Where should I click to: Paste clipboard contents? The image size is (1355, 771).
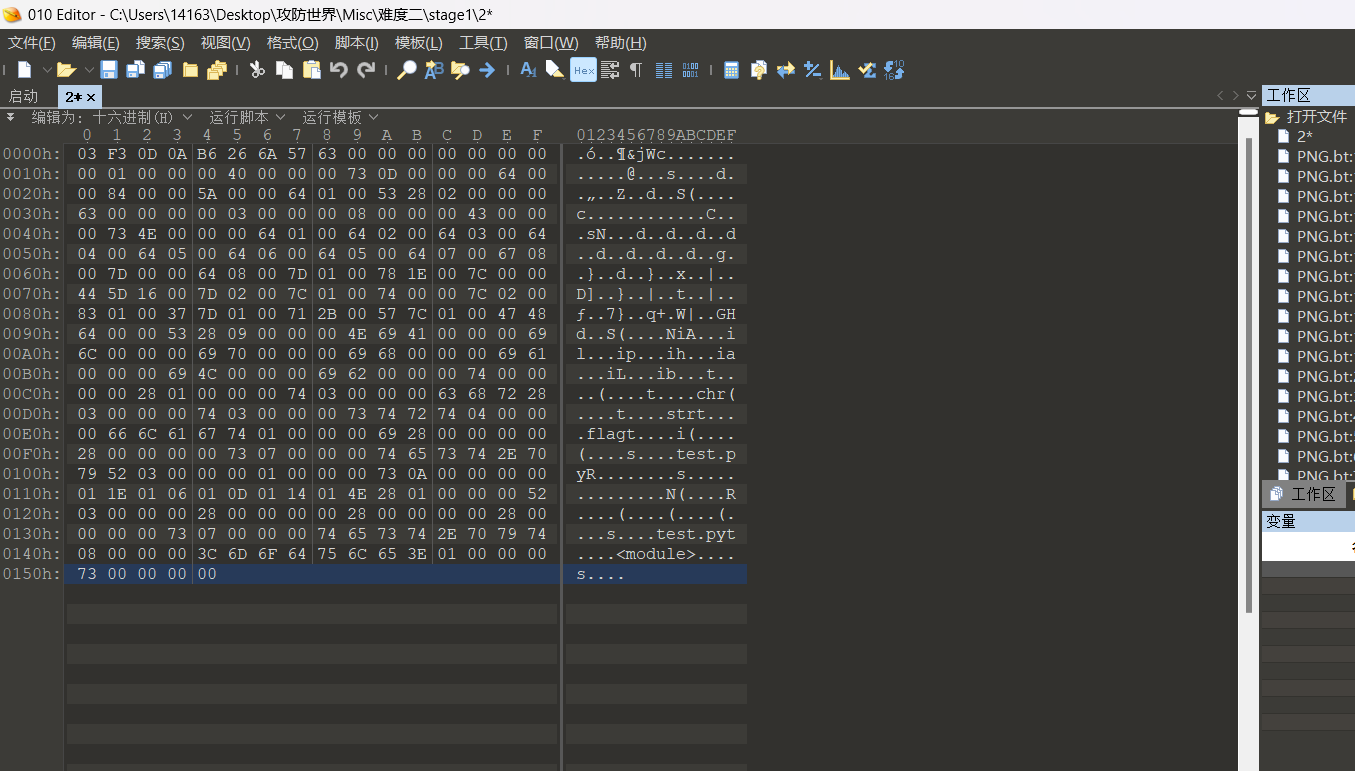310,69
